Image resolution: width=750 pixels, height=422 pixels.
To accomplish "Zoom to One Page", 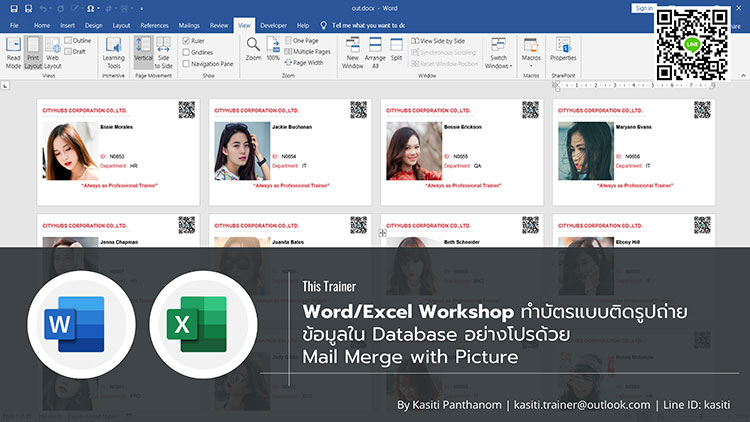I will click(302, 41).
